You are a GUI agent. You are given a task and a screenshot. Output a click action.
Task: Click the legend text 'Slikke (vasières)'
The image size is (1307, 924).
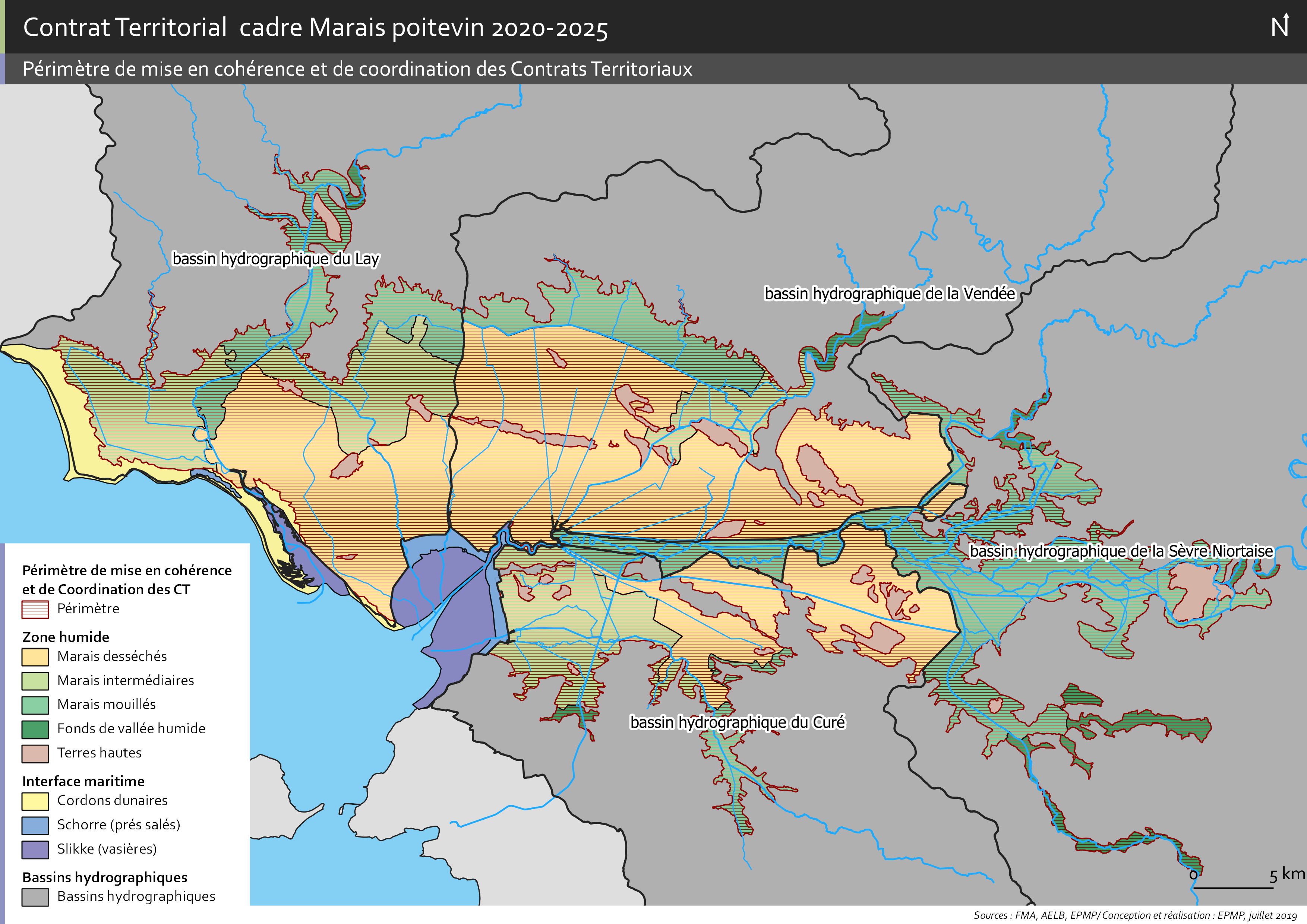107,849
